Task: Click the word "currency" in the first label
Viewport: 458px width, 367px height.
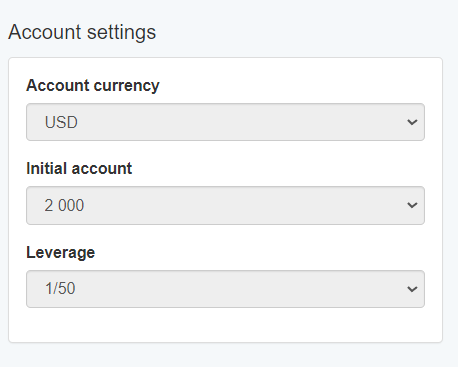Action: pos(126,86)
